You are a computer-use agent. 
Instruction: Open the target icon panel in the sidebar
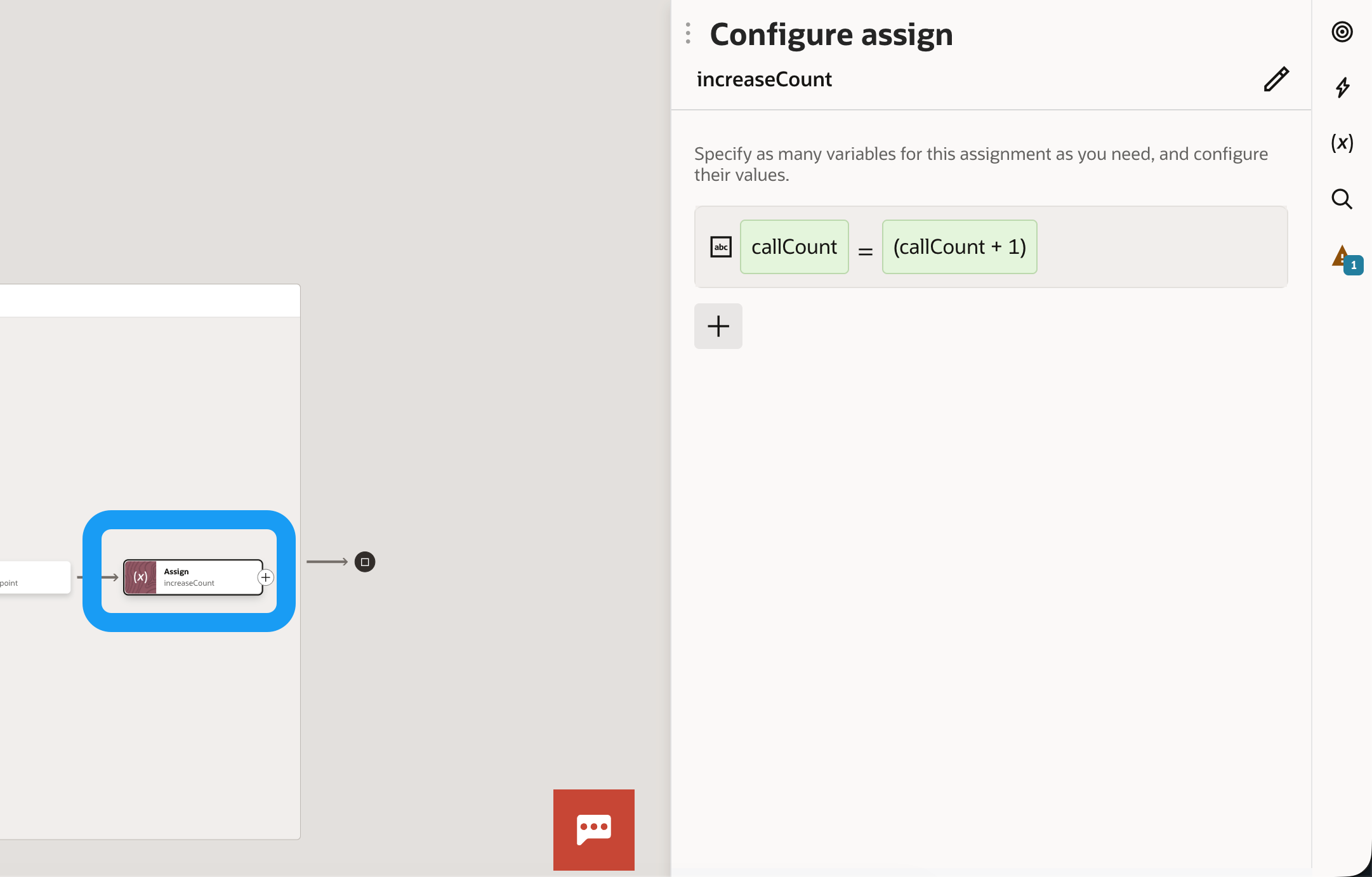[x=1342, y=32]
